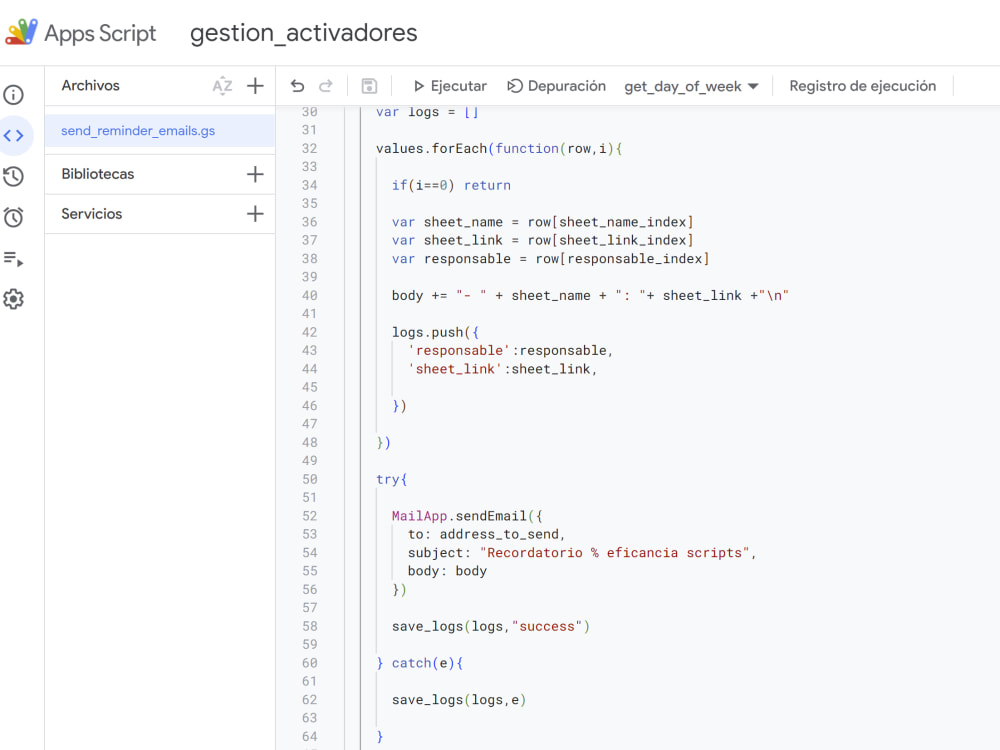This screenshot has width=1000, height=750.
Task: Click the Apps Script logo
Action: pyautogui.click(x=21, y=33)
